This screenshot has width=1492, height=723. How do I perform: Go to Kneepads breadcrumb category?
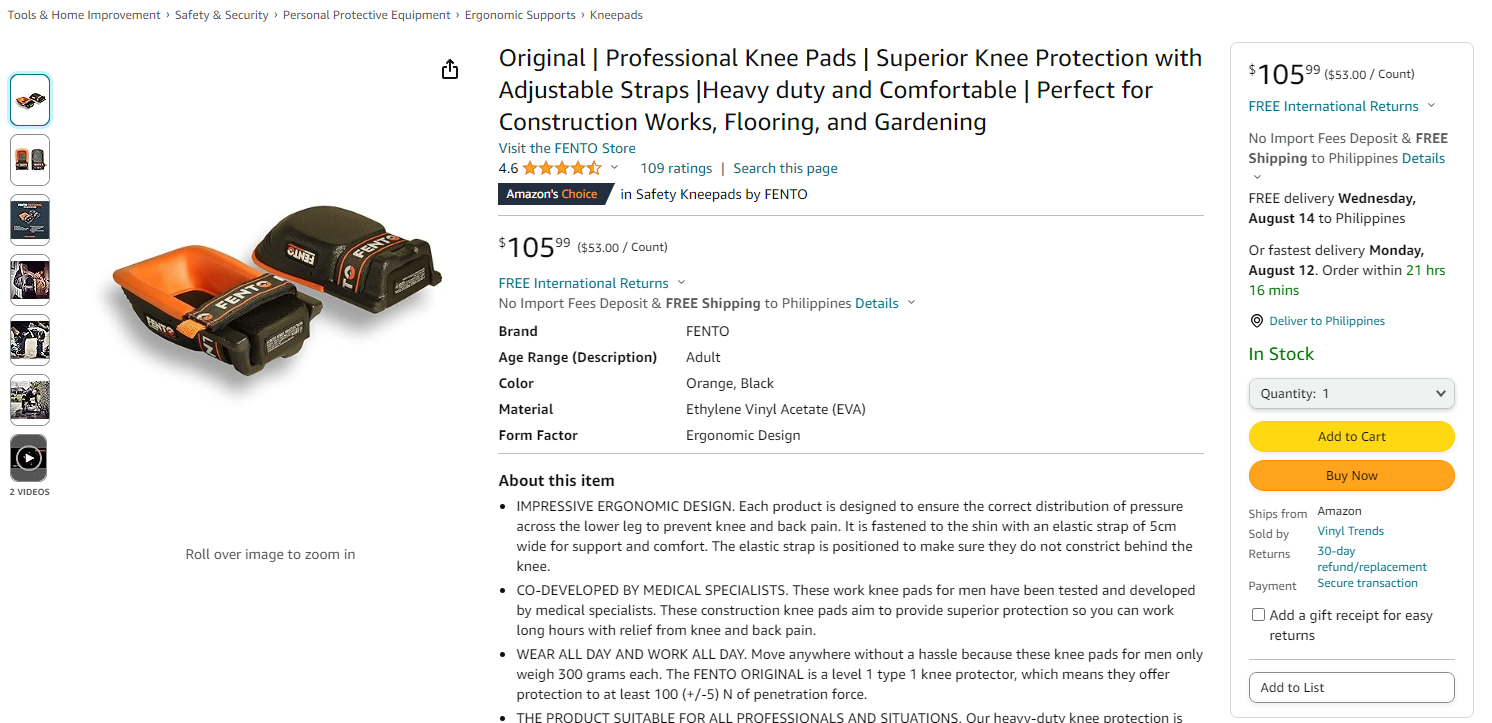click(616, 15)
